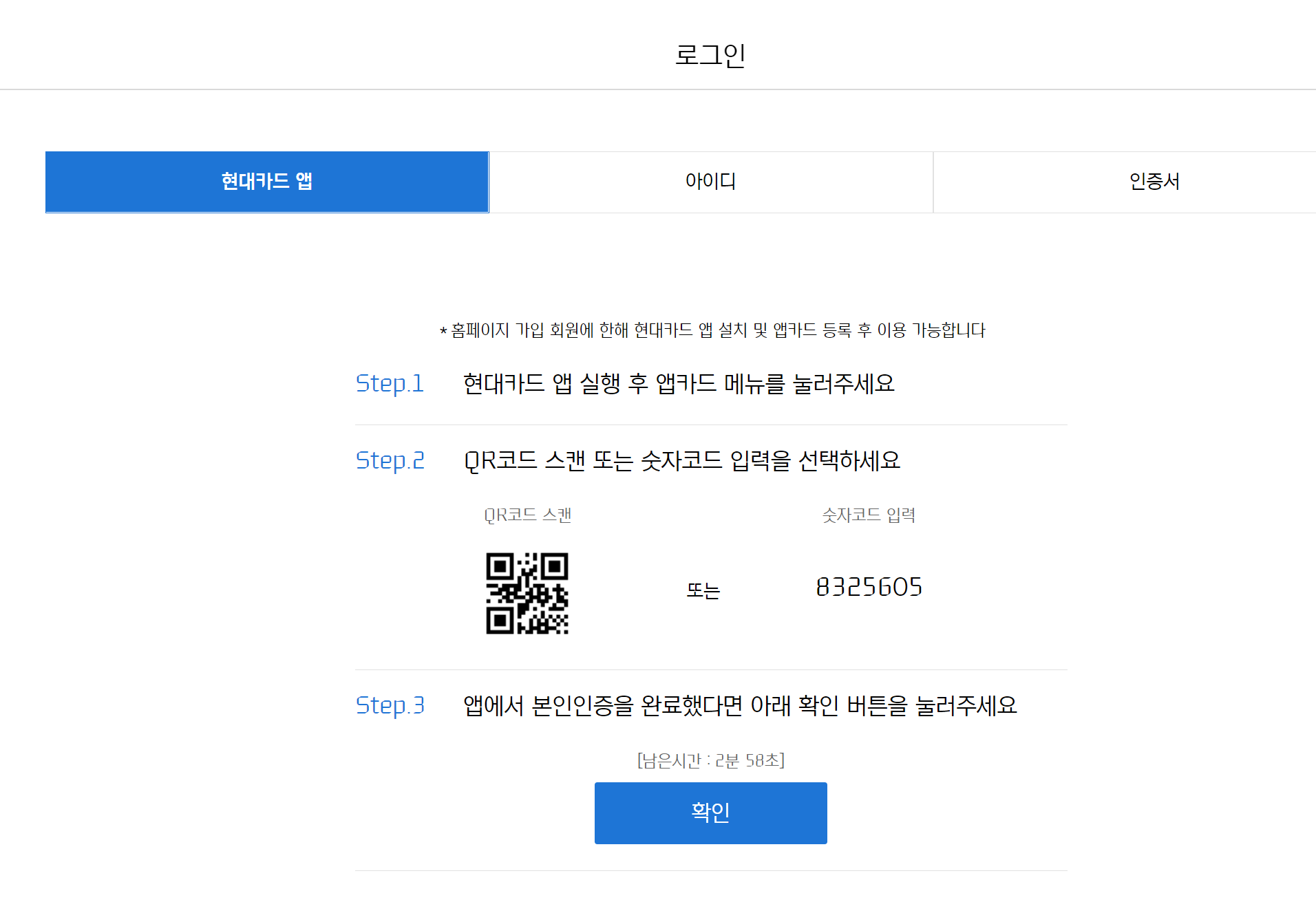
Task: Click the 또는 separator text
Action: coord(703,590)
